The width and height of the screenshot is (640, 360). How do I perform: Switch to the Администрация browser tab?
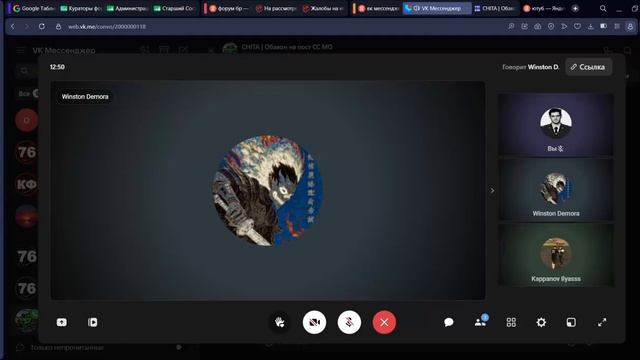tap(127, 8)
